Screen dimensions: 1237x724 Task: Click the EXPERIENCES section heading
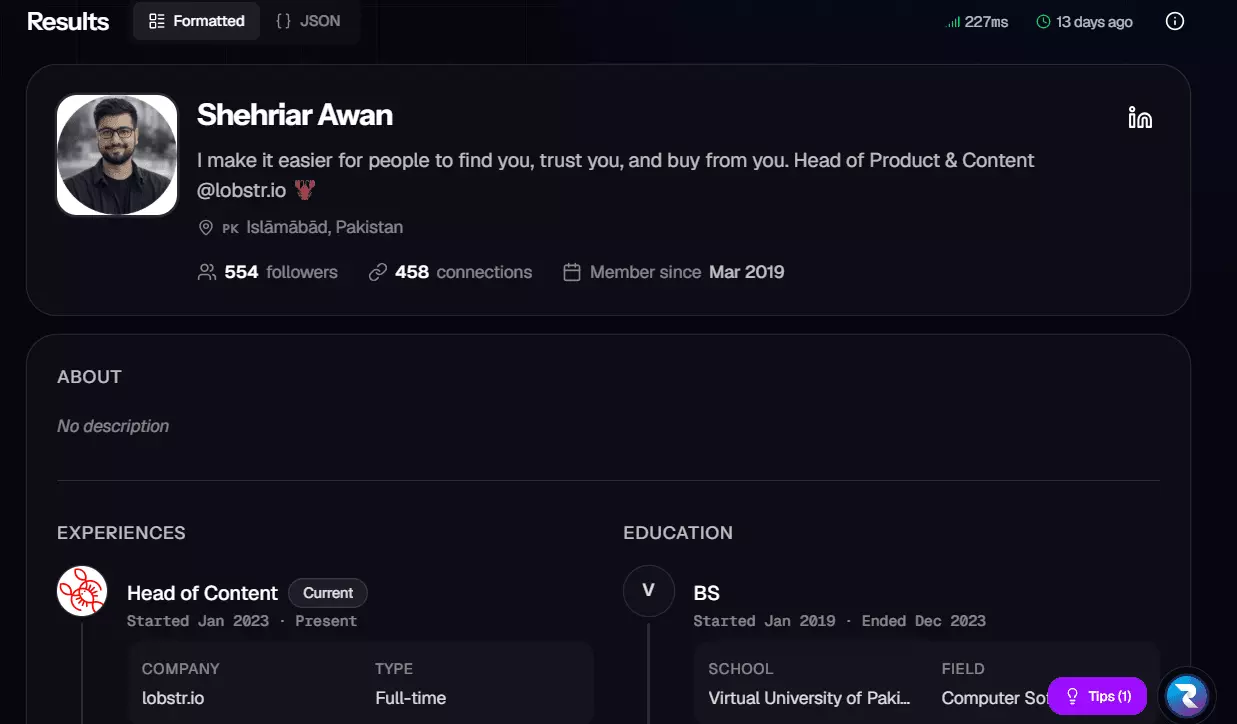tap(121, 533)
